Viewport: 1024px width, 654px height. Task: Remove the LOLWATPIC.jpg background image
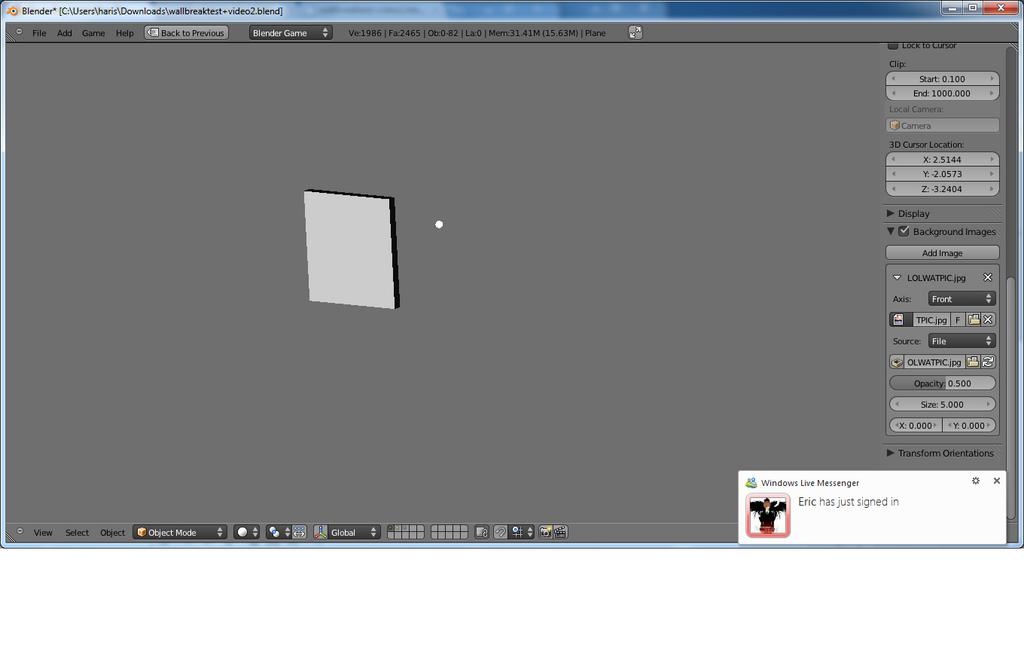click(x=987, y=278)
